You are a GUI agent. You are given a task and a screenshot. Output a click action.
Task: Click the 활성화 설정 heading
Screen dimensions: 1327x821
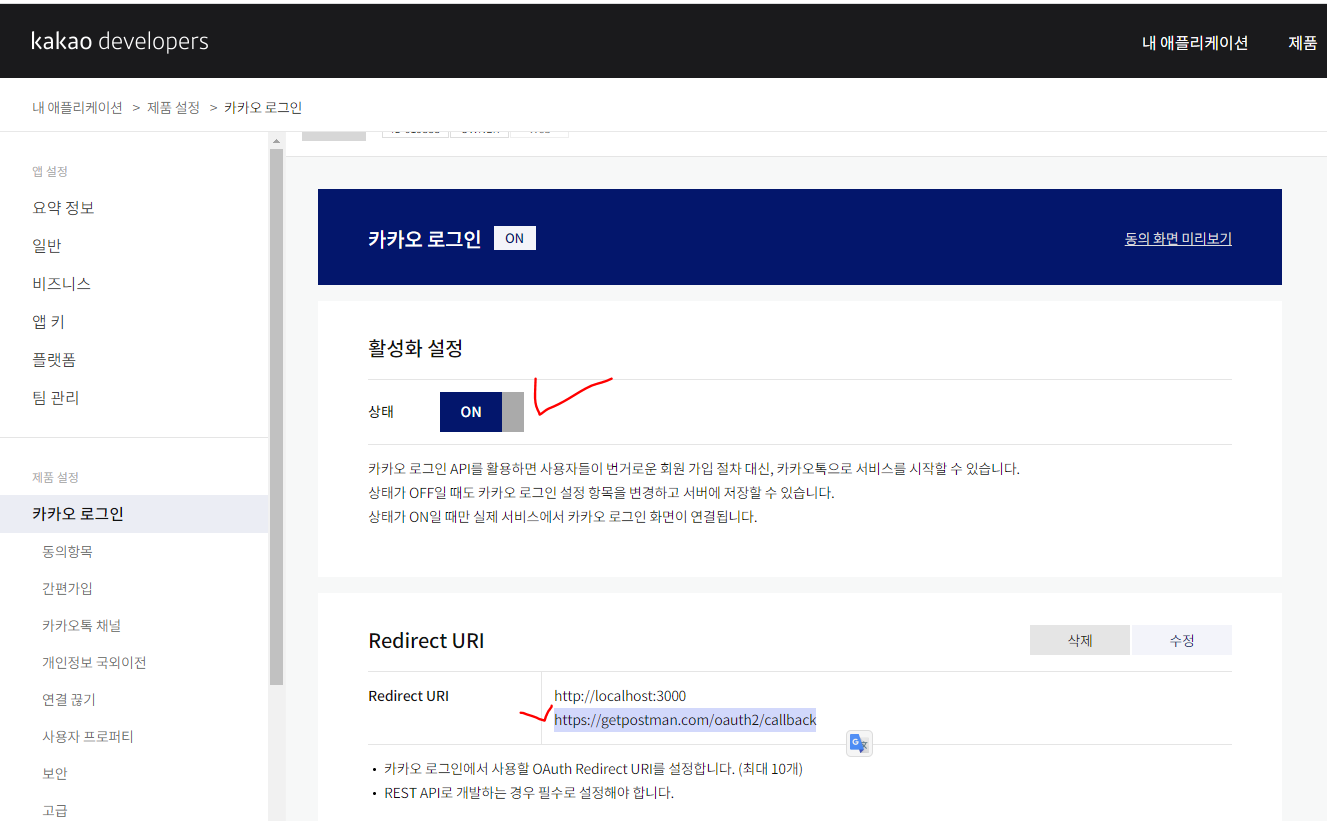click(415, 349)
